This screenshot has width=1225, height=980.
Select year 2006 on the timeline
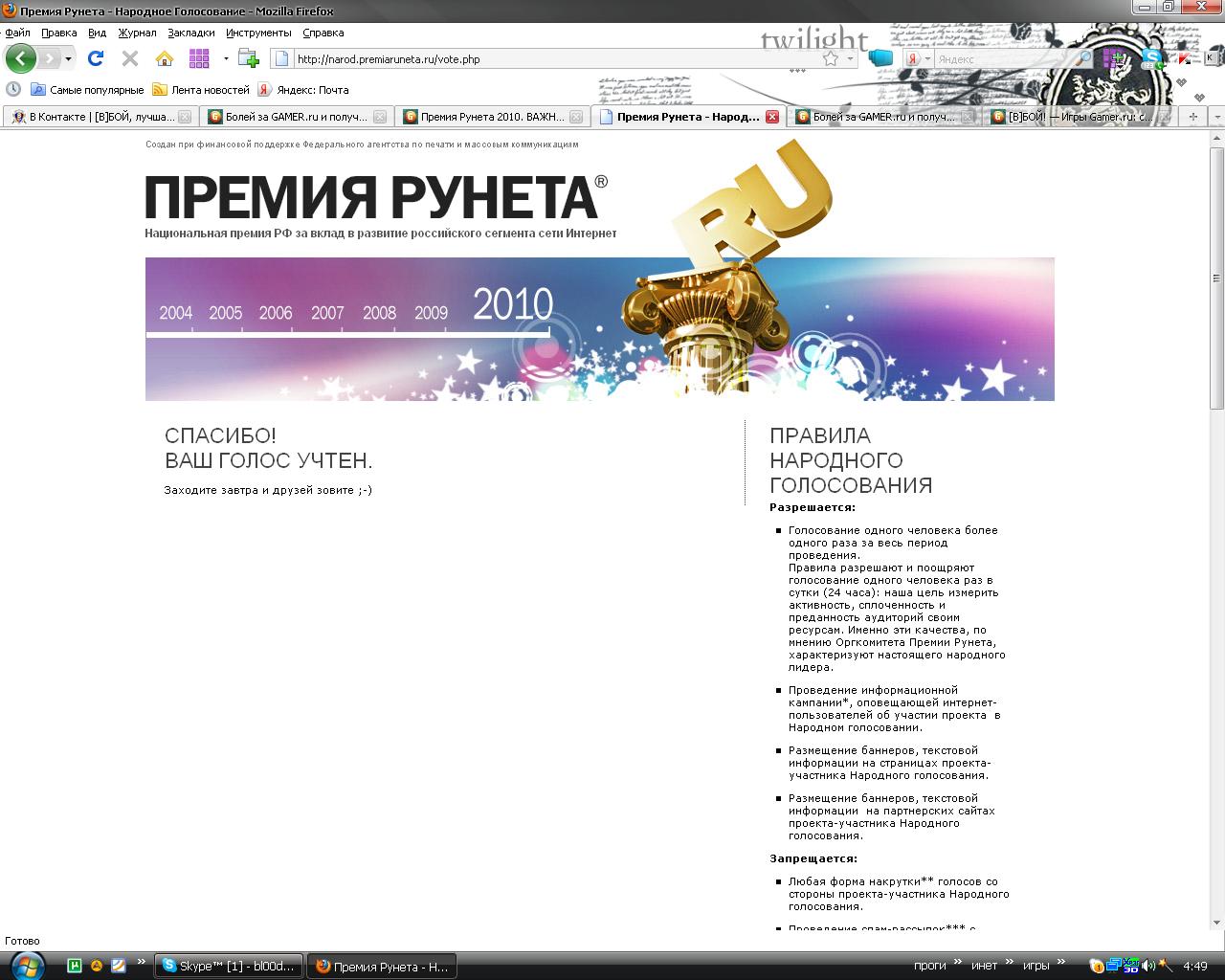pyautogui.click(x=276, y=313)
